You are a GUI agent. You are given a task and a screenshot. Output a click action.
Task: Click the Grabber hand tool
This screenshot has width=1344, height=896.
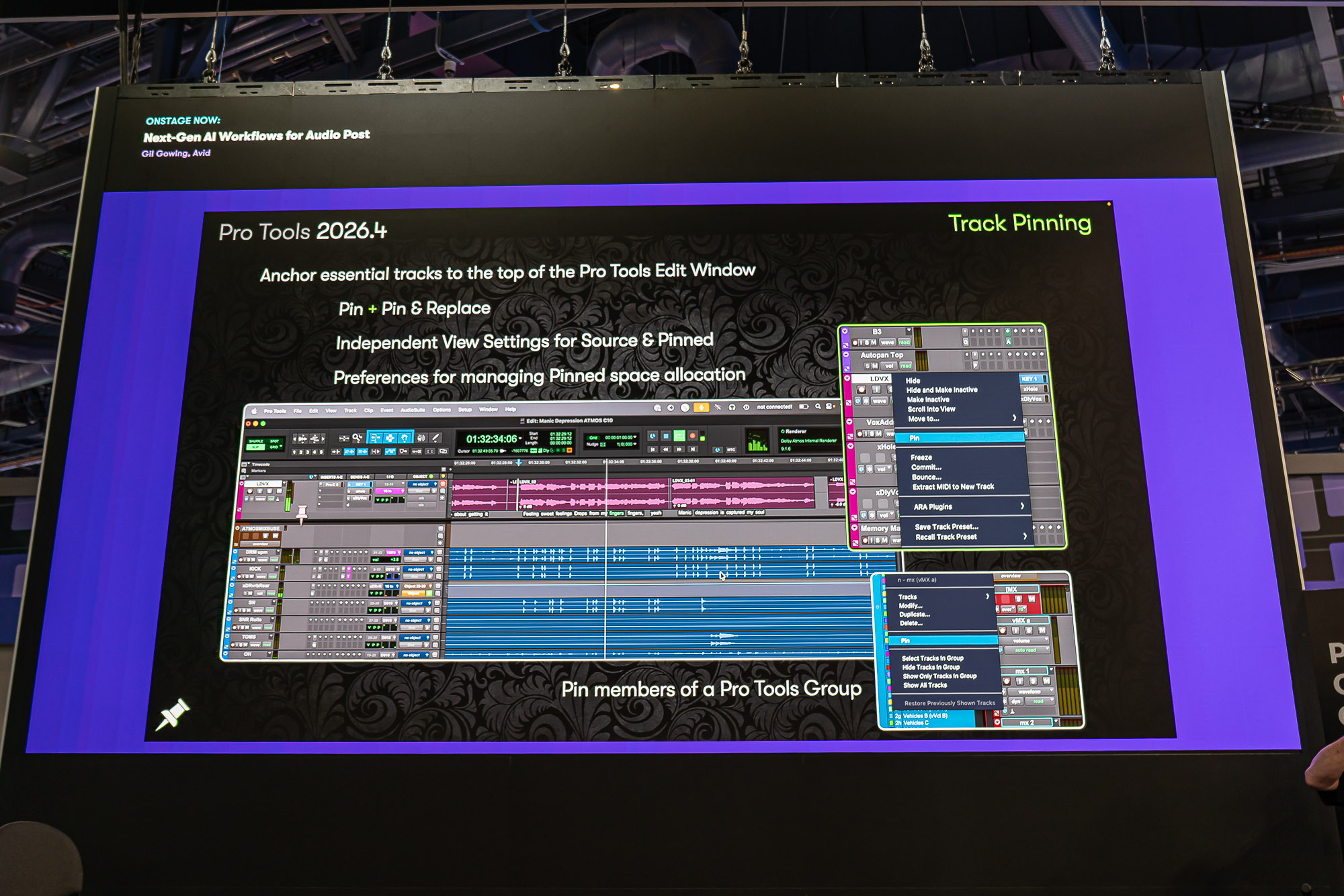[x=404, y=439]
